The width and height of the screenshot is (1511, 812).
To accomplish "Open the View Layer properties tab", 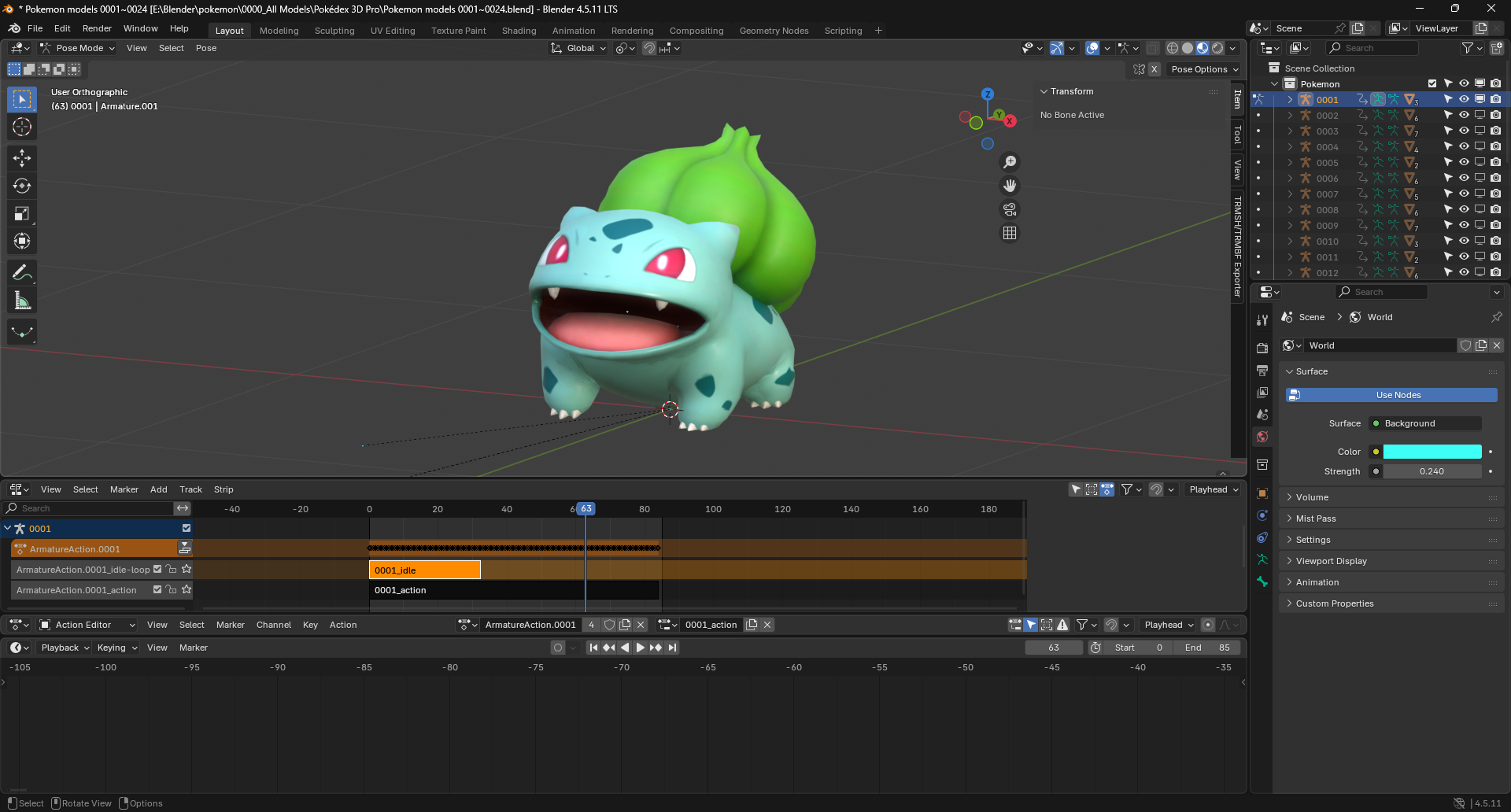I will 1262,393.
